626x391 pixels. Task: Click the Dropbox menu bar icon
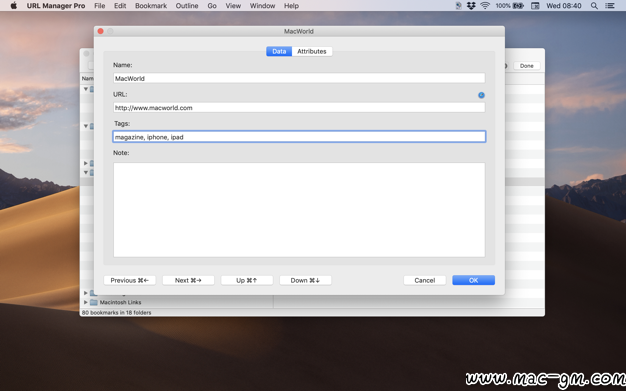tap(471, 6)
